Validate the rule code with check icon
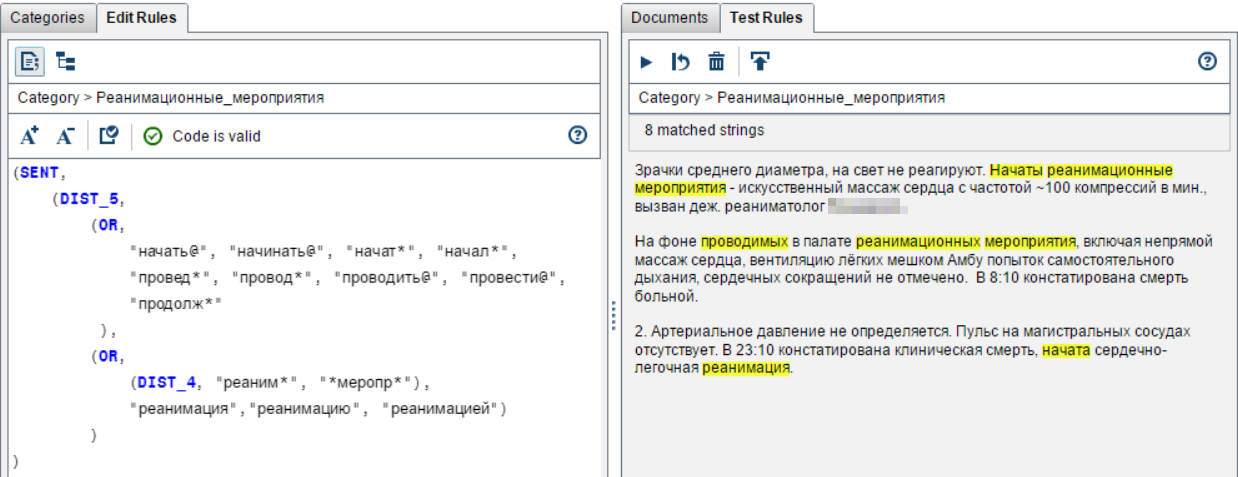The width and height of the screenshot is (1238, 477). pyautogui.click(x=110, y=135)
